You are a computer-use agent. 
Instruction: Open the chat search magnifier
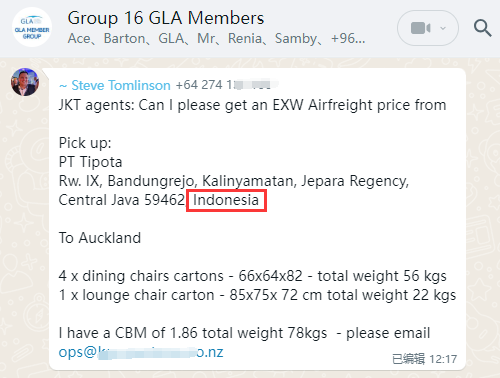point(482,28)
